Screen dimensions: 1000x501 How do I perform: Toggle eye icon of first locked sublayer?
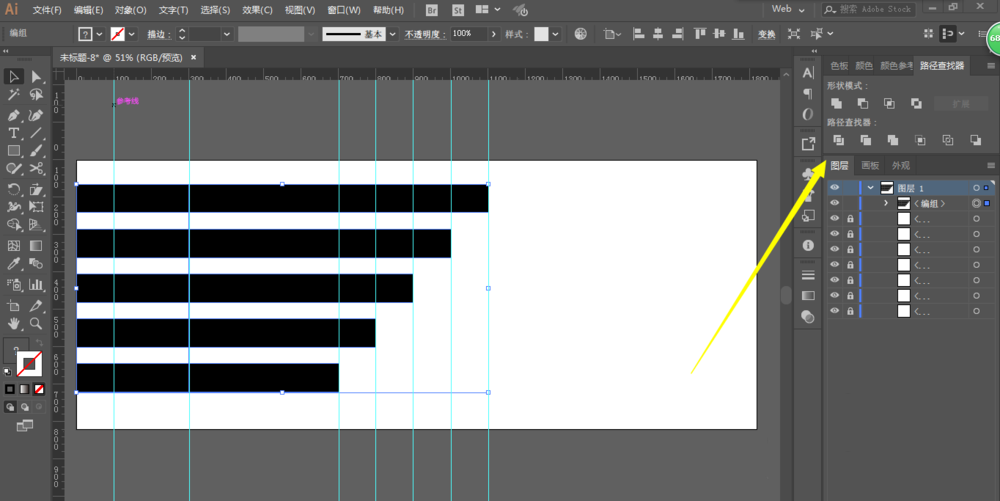(x=834, y=219)
